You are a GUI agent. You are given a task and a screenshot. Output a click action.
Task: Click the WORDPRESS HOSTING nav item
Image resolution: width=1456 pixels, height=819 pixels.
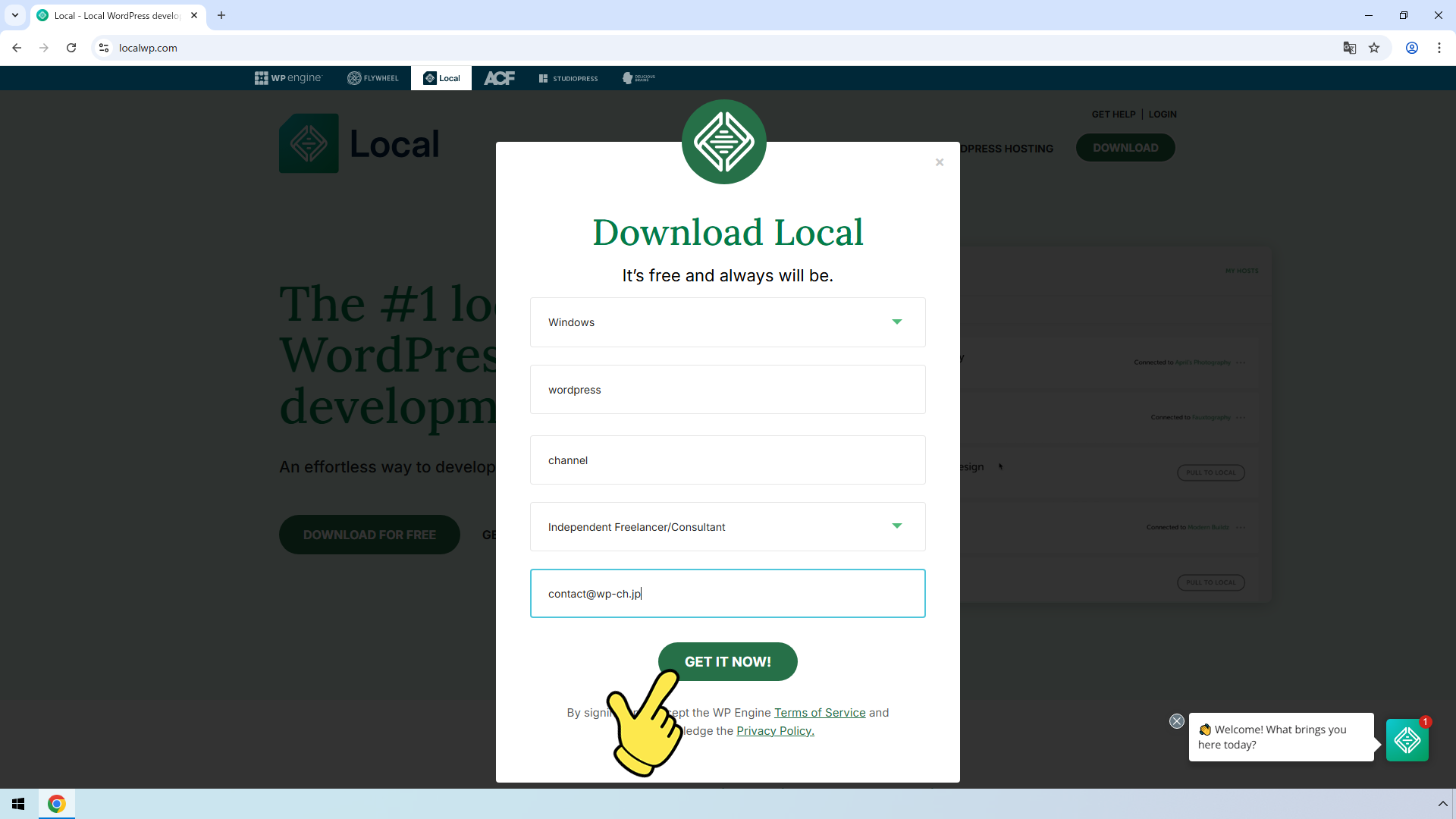1007,149
